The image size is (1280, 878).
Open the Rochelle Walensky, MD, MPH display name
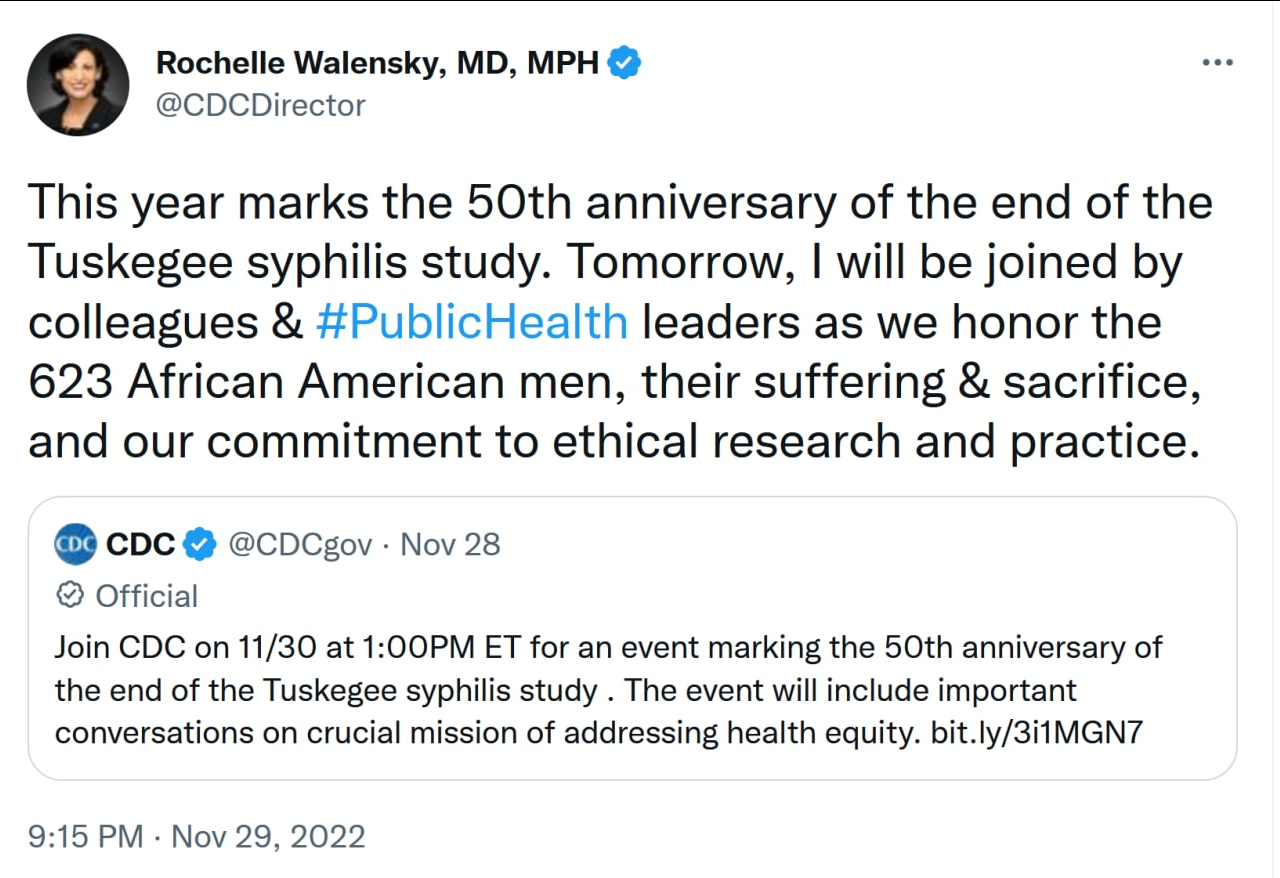[378, 63]
